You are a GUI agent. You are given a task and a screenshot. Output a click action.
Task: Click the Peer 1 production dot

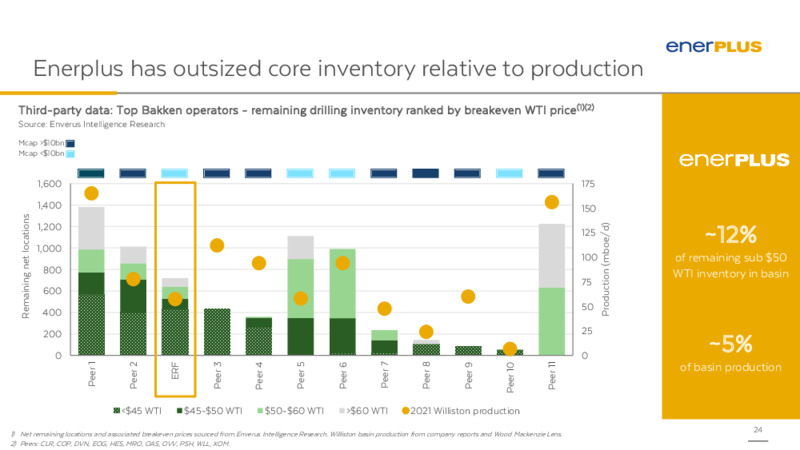91,193
